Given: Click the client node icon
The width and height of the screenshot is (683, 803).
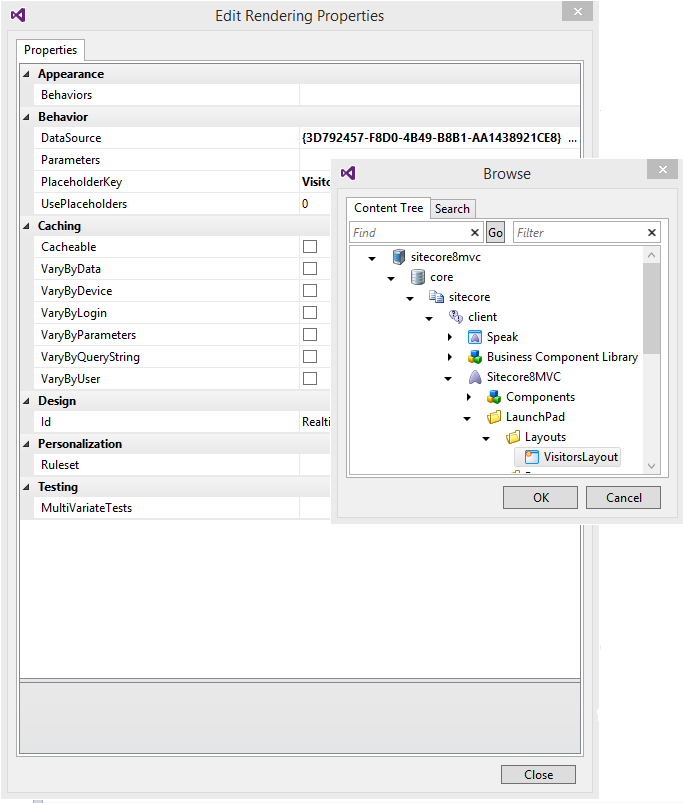Looking at the screenshot, I should (456, 317).
